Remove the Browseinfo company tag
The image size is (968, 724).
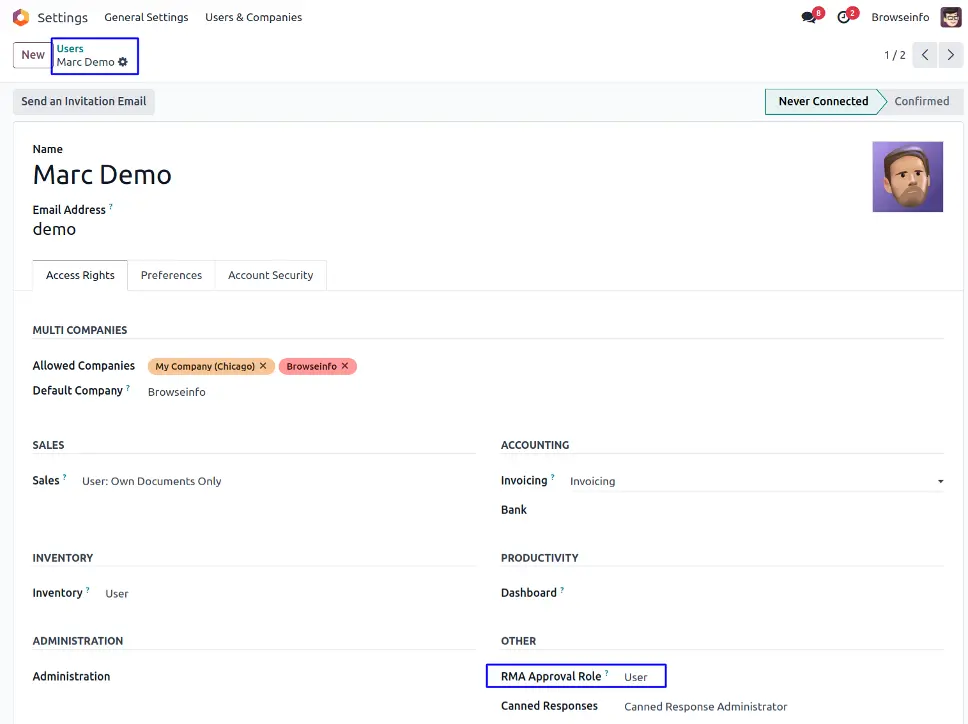(x=345, y=366)
